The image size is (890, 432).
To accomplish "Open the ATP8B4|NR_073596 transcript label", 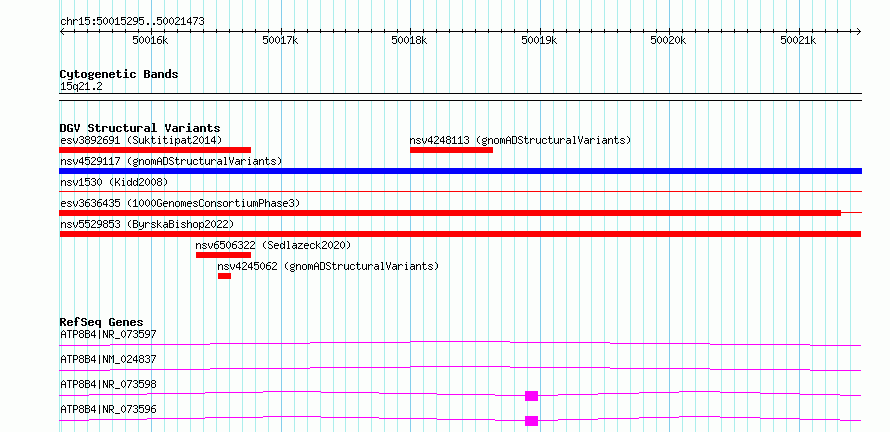I will pyautogui.click(x=108, y=409).
